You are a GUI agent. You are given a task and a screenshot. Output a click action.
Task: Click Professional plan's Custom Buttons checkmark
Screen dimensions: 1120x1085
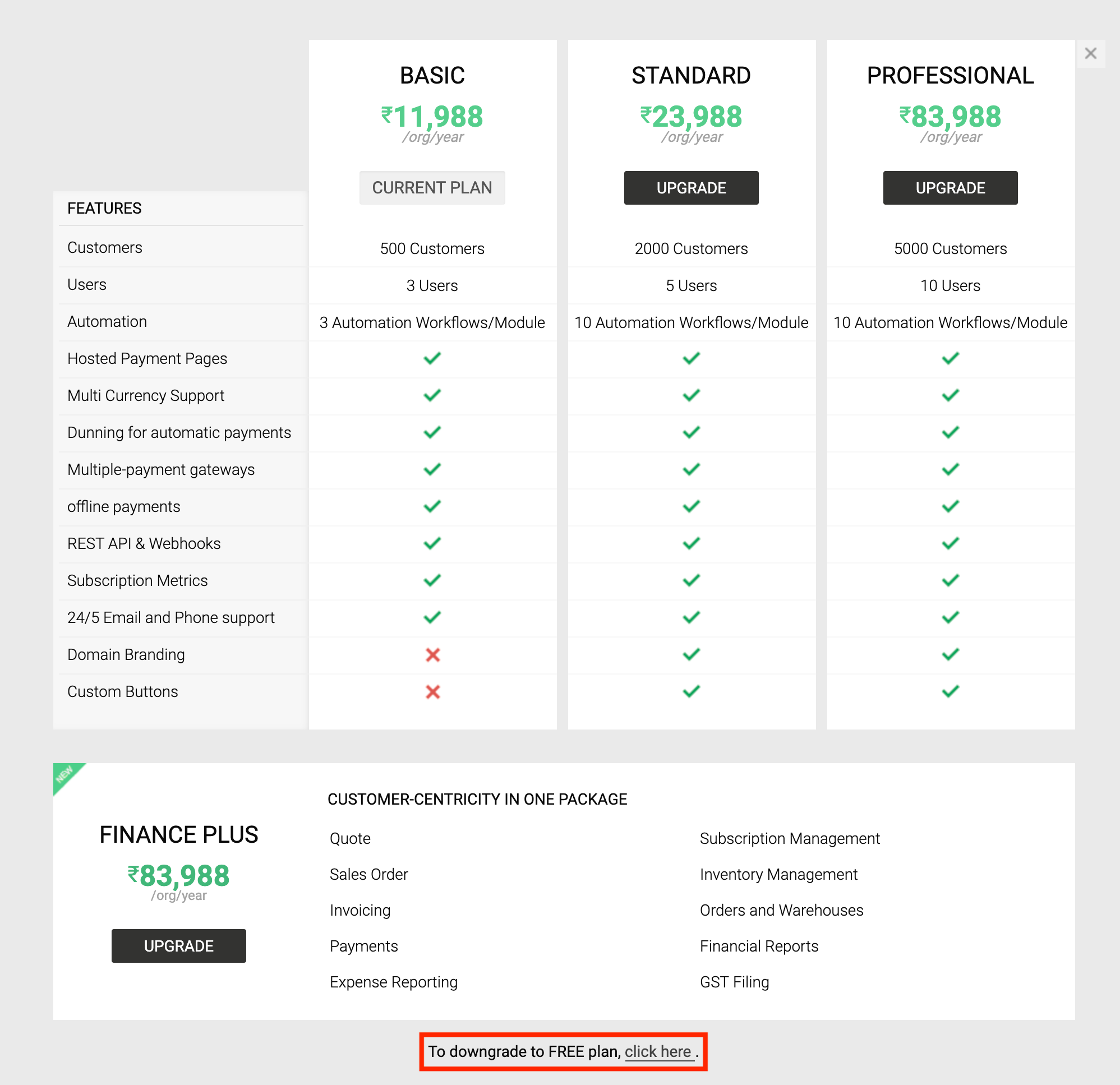coord(950,691)
